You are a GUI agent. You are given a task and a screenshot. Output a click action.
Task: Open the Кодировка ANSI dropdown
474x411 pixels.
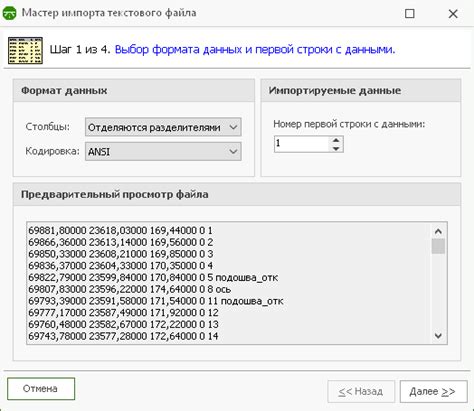163,152
